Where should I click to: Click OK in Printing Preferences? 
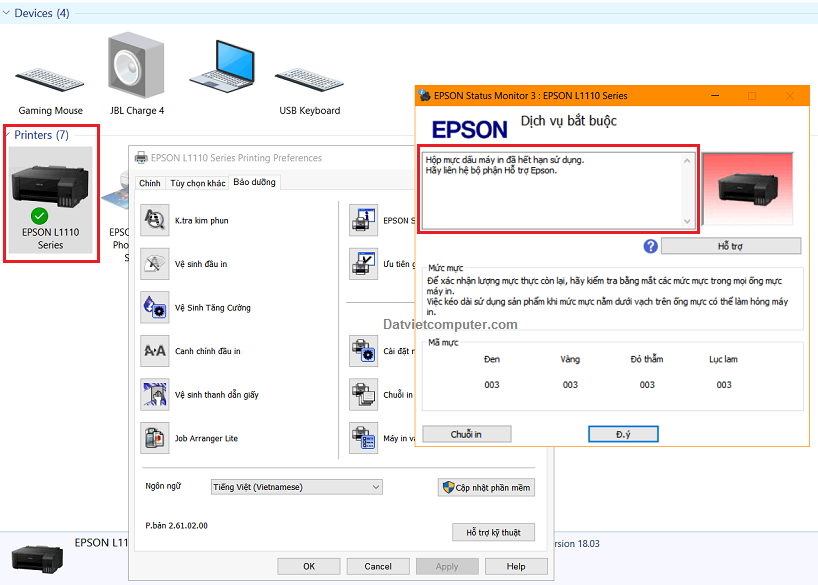[309, 566]
